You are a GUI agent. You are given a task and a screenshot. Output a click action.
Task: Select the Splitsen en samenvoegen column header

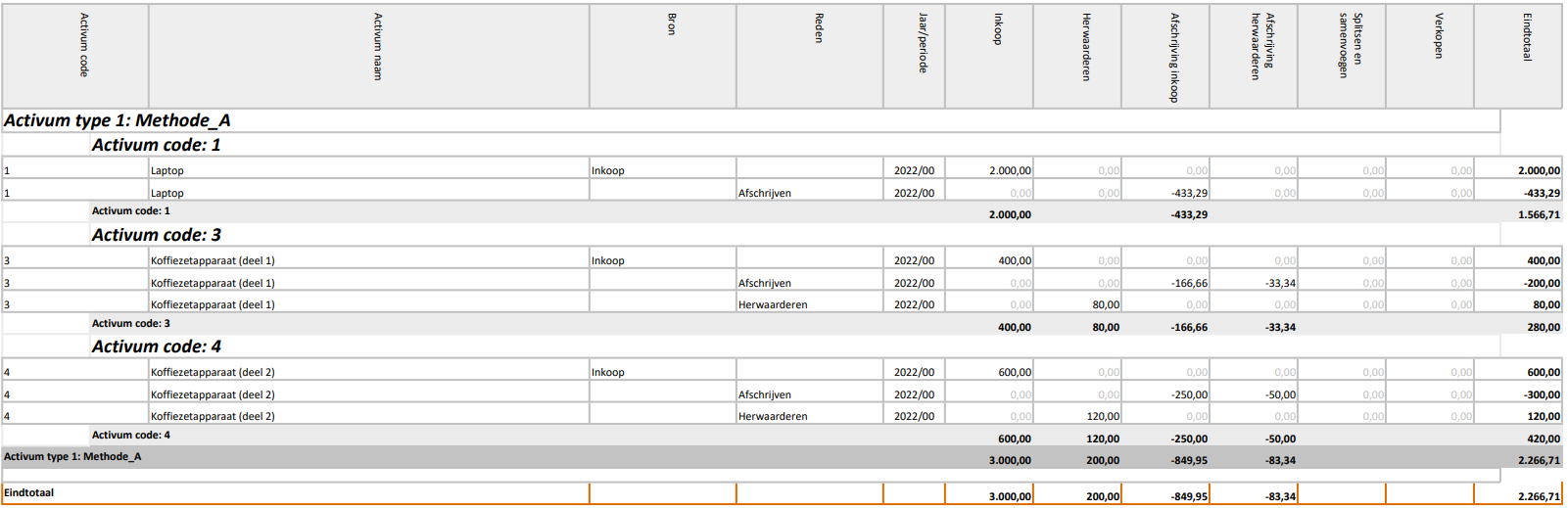1350,45
